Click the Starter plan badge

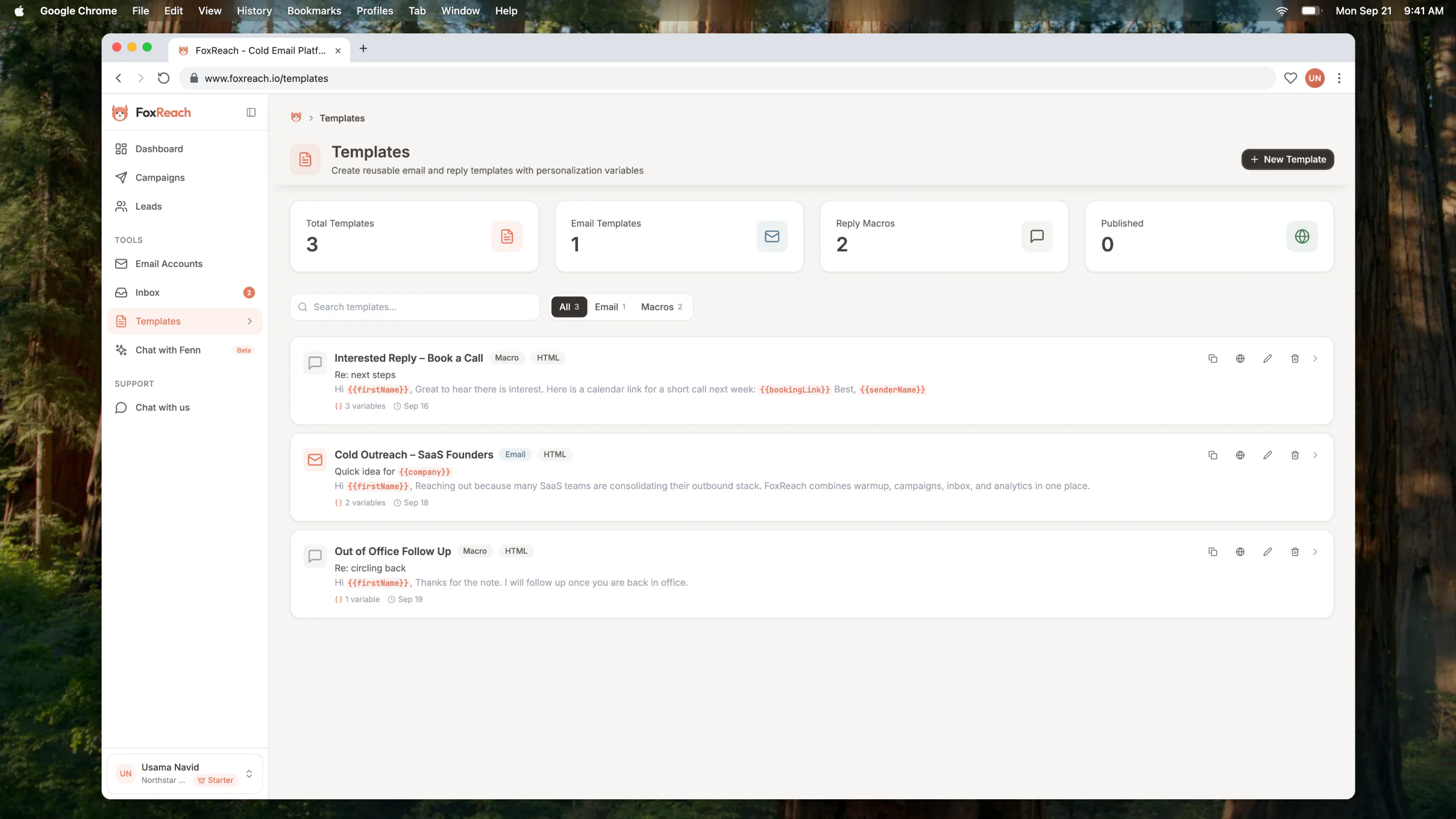pyautogui.click(x=215, y=780)
